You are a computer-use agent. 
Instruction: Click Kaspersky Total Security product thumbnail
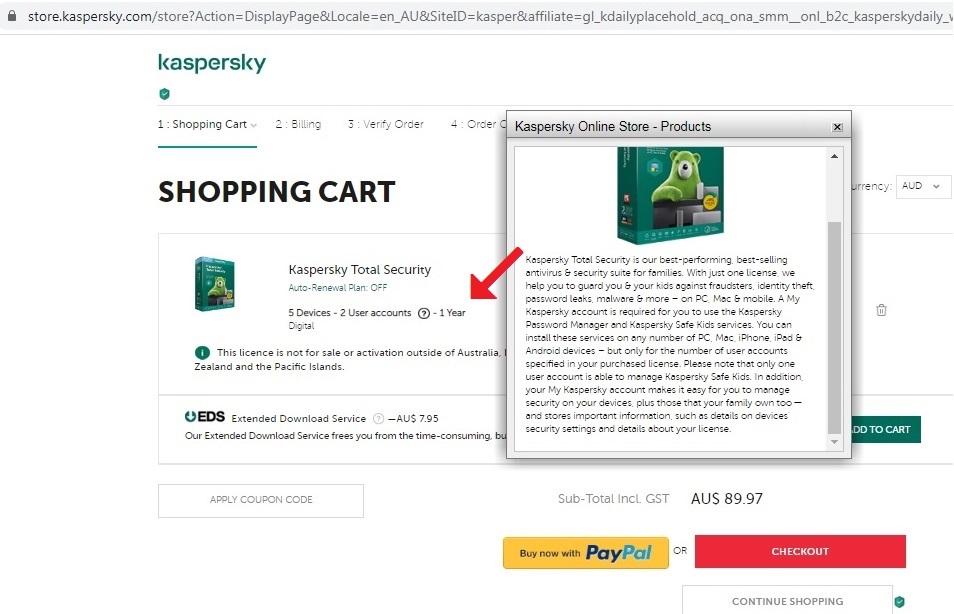click(214, 284)
